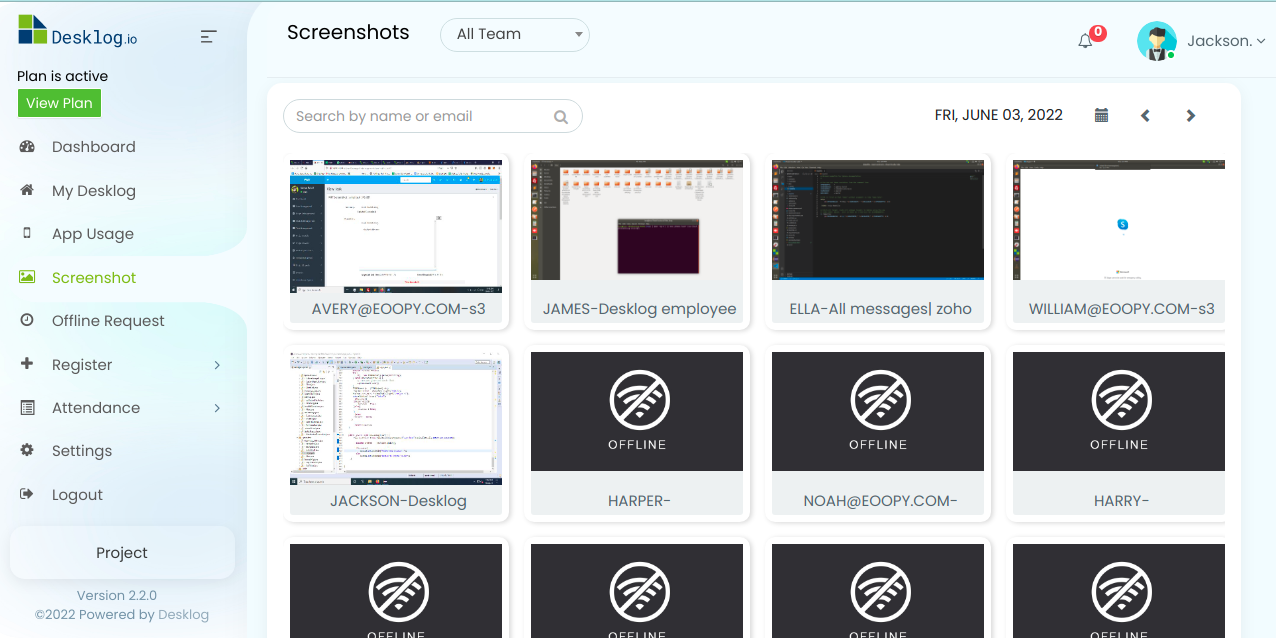Open the All Team dropdown
Image resolution: width=1276 pixels, height=638 pixels.
pos(515,34)
